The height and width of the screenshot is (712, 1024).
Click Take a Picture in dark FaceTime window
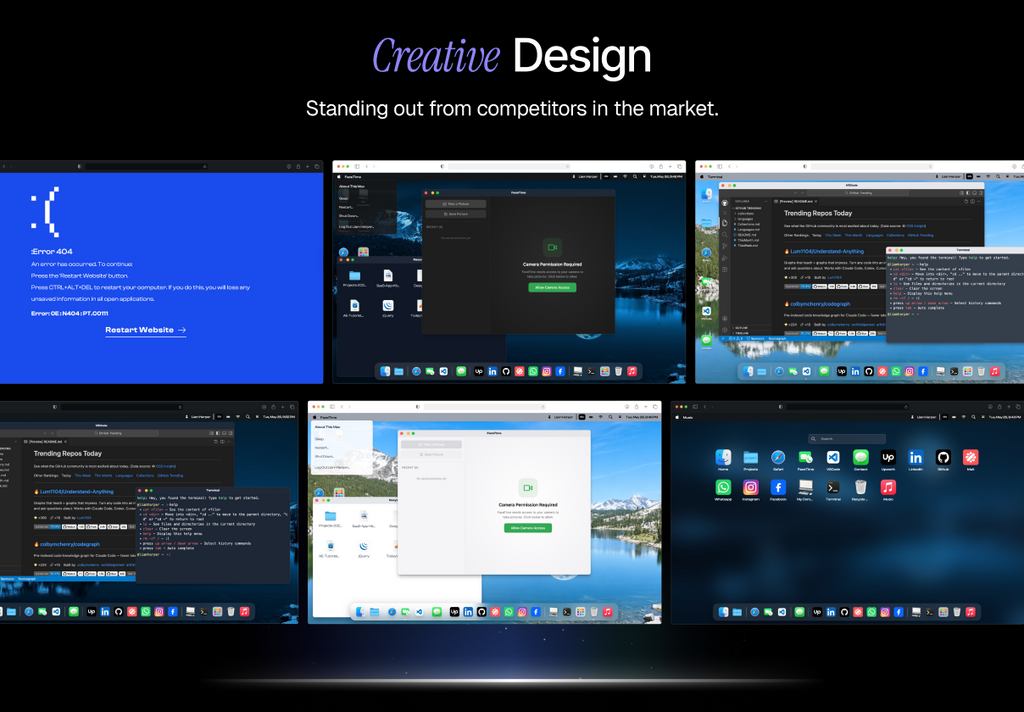tap(456, 204)
